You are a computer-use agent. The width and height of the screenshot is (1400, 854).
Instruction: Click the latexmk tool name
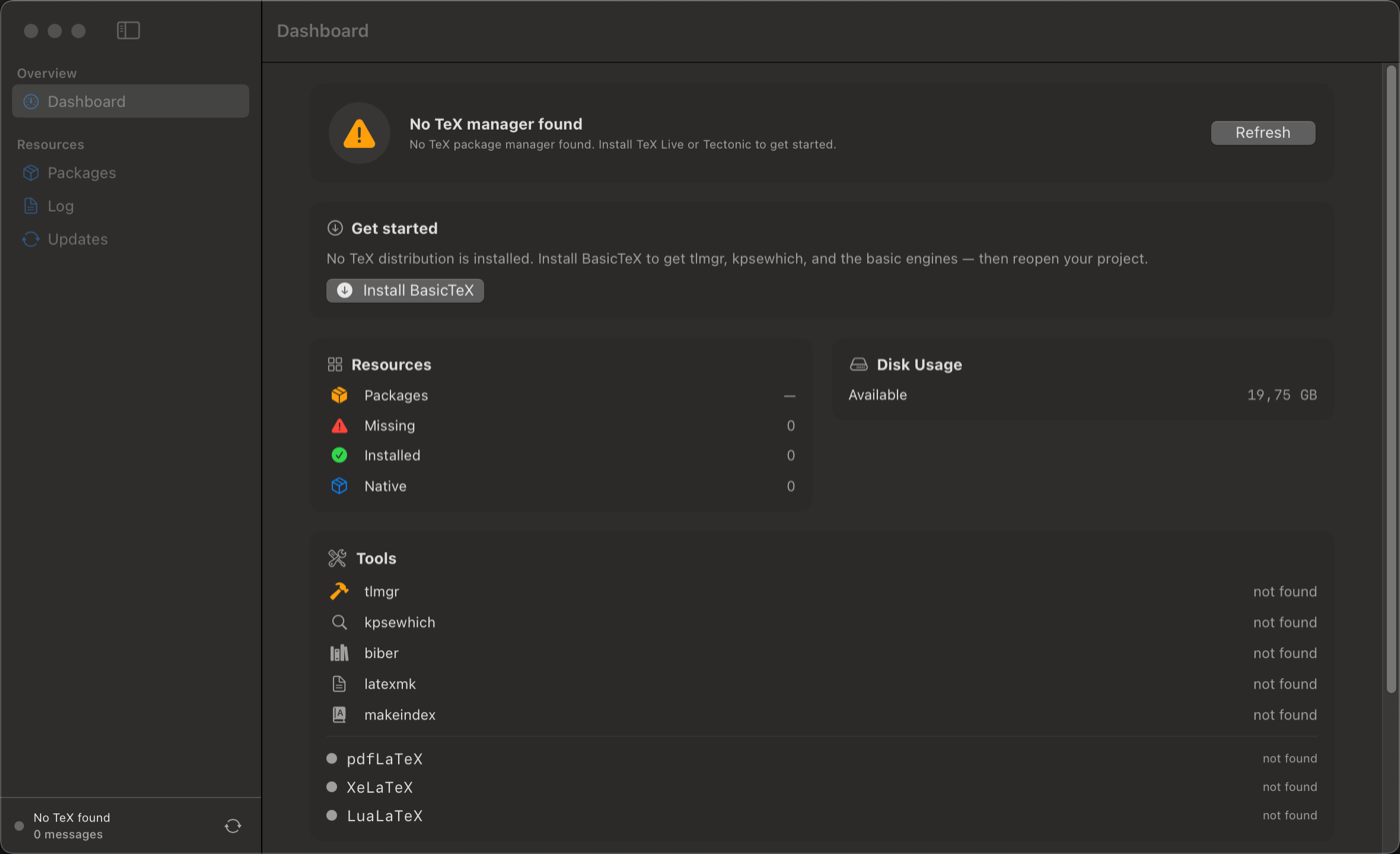click(x=390, y=684)
